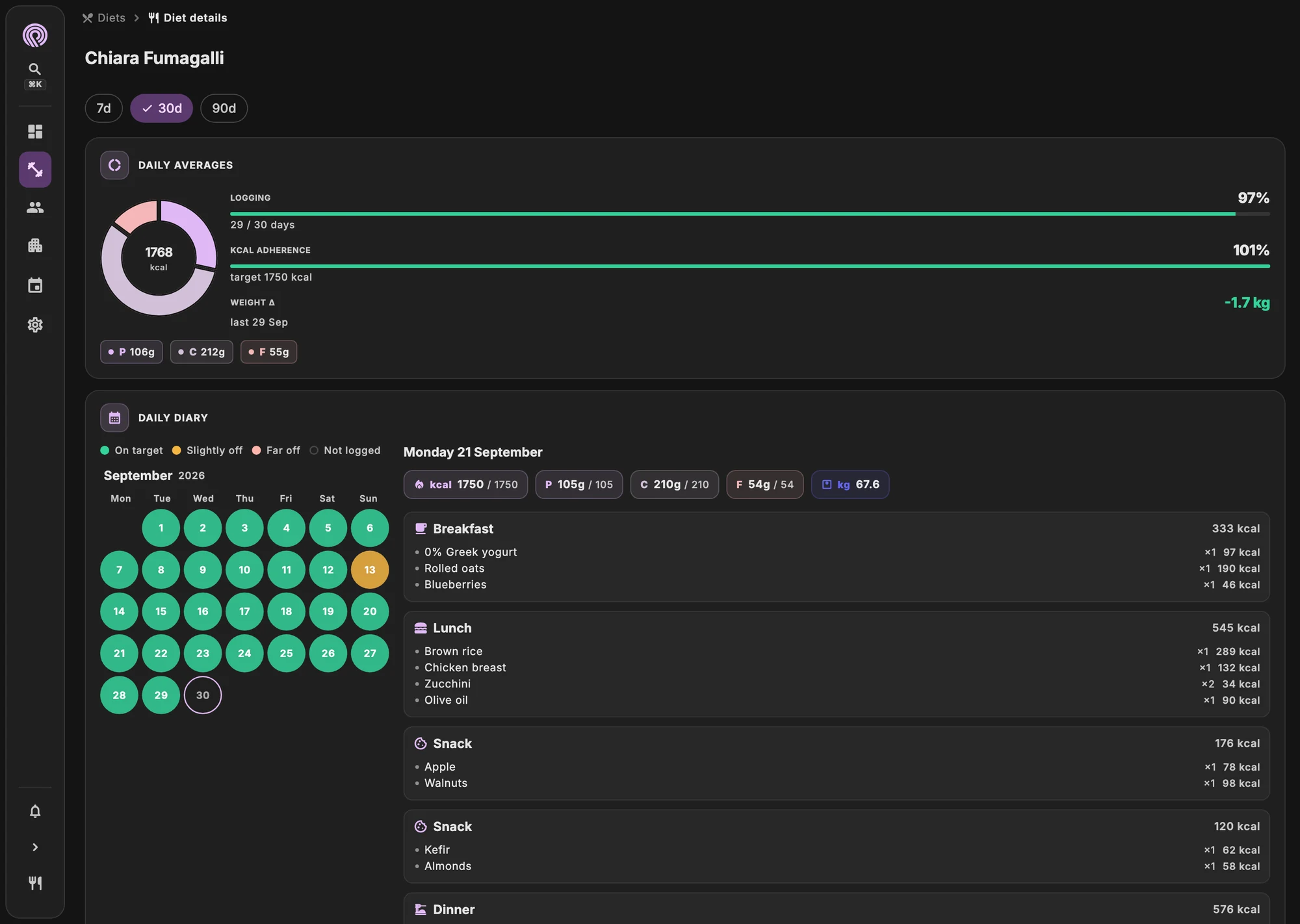The image size is (1300, 924).
Task: Select September 21 in calendar
Action: click(119, 653)
